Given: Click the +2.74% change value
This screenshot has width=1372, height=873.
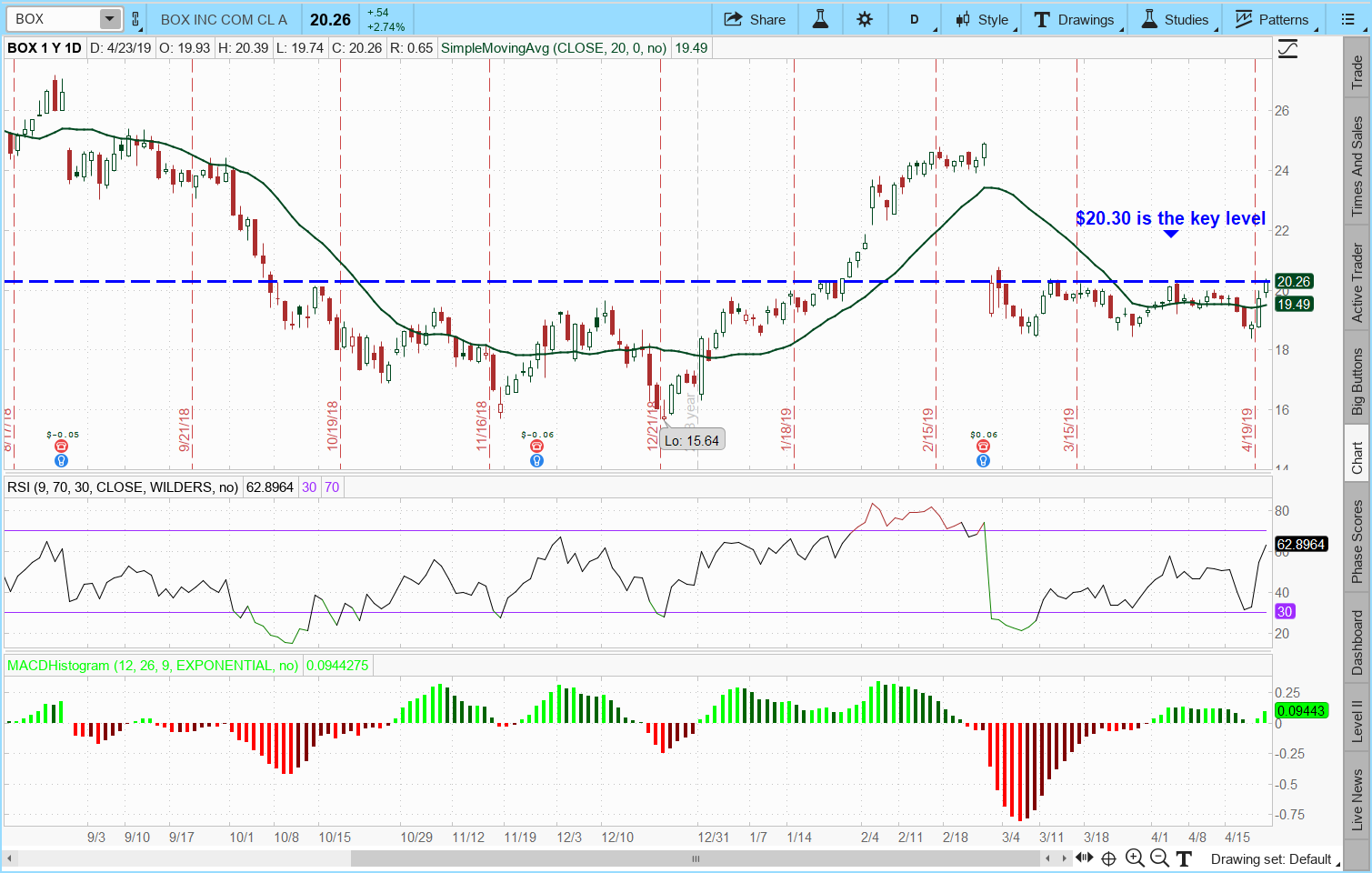Looking at the screenshot, I should 386,27.
